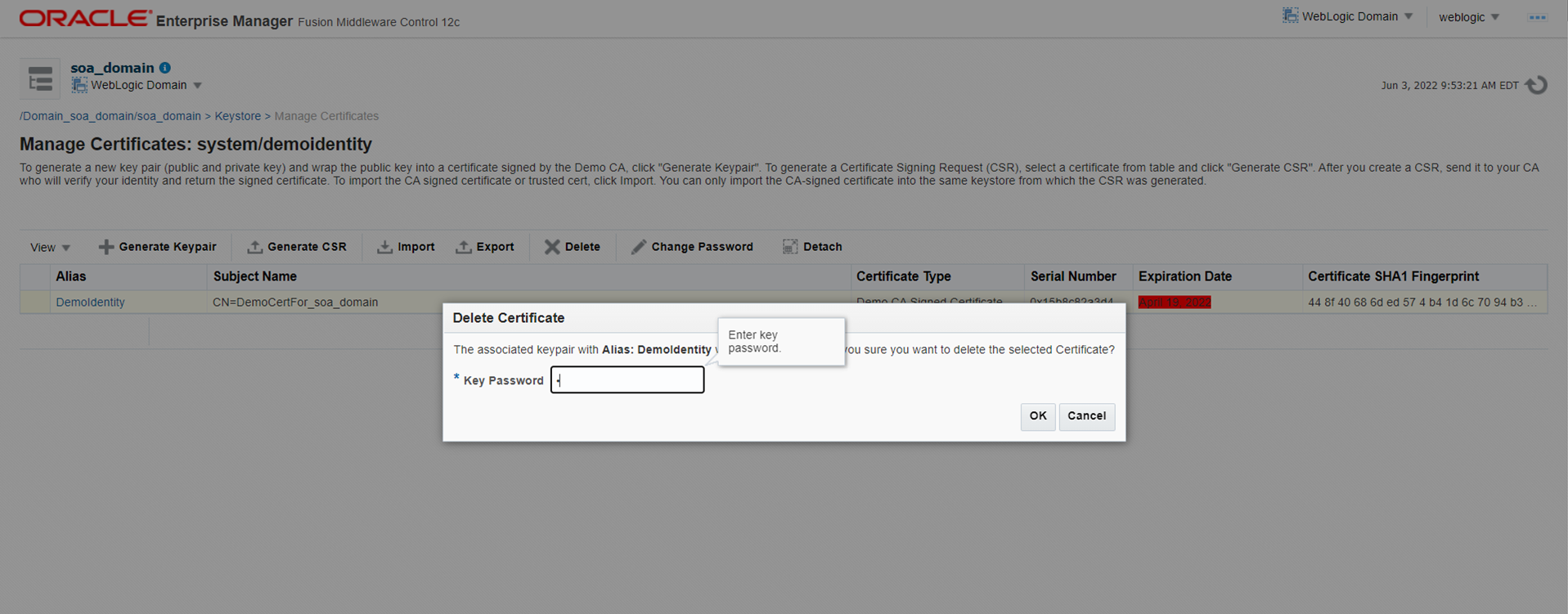The width and height of the screenshot is (1568, 614).
Task: Click OK in Delete Certificate dialog
Action: (x=1037, y=416)
